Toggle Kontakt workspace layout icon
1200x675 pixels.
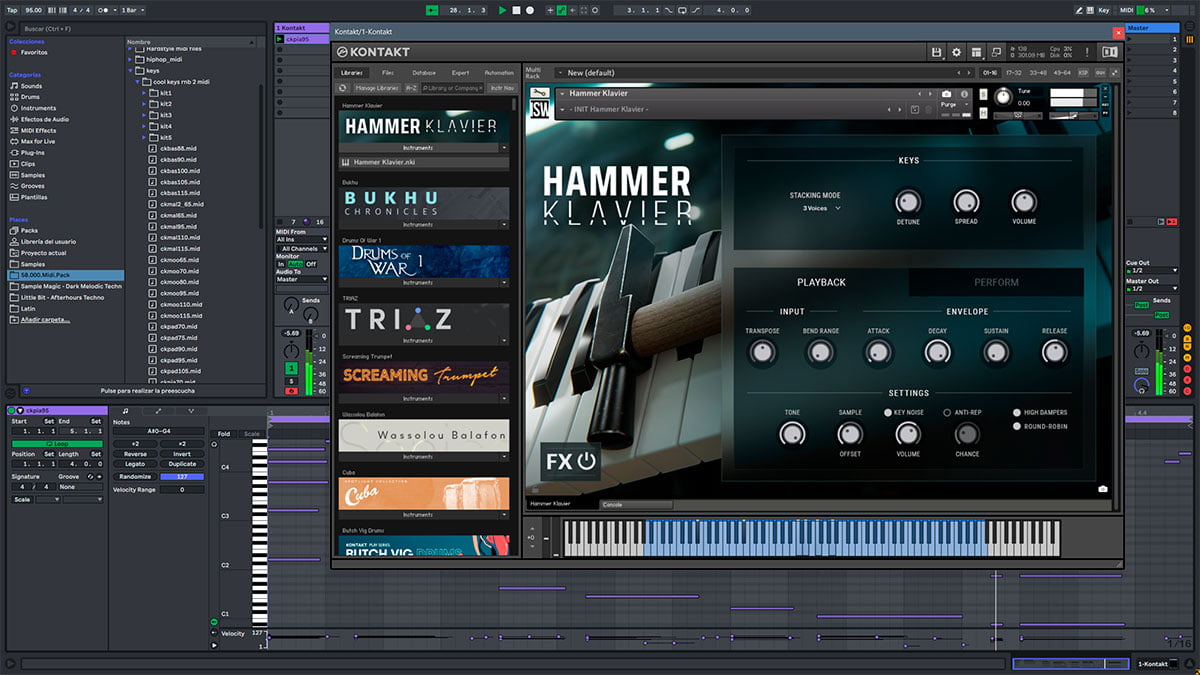click(x=977, y=52)
